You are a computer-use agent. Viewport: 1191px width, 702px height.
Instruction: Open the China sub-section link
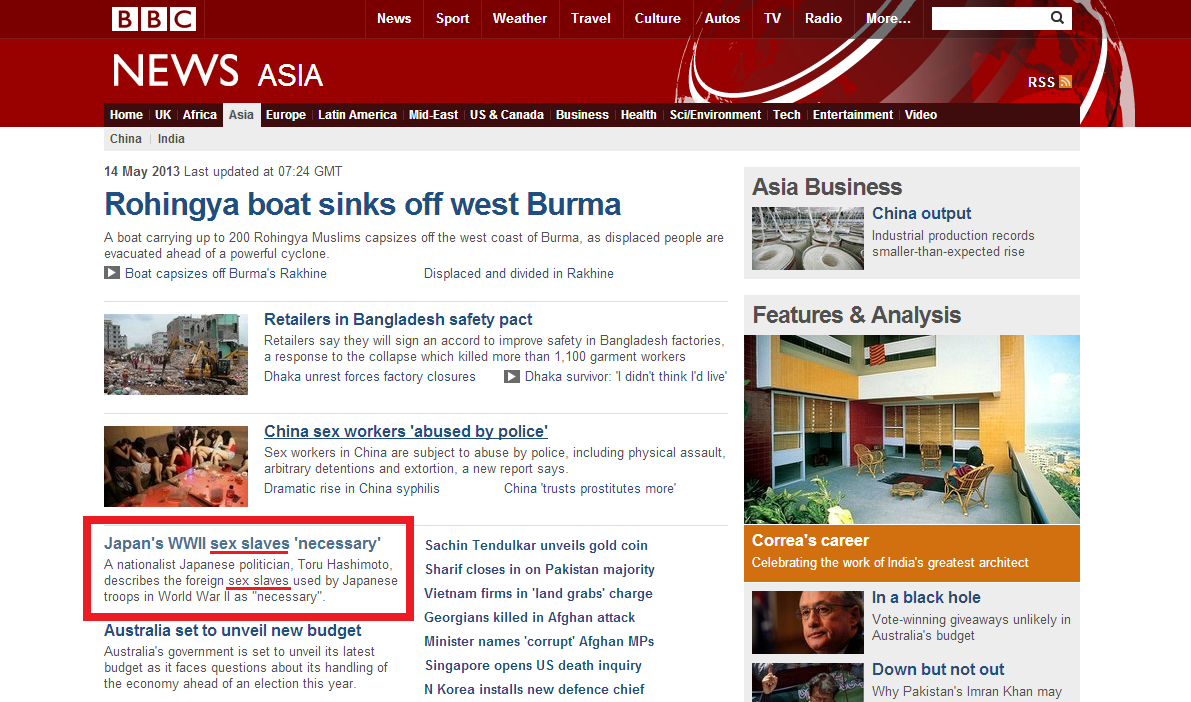(125, 139)
